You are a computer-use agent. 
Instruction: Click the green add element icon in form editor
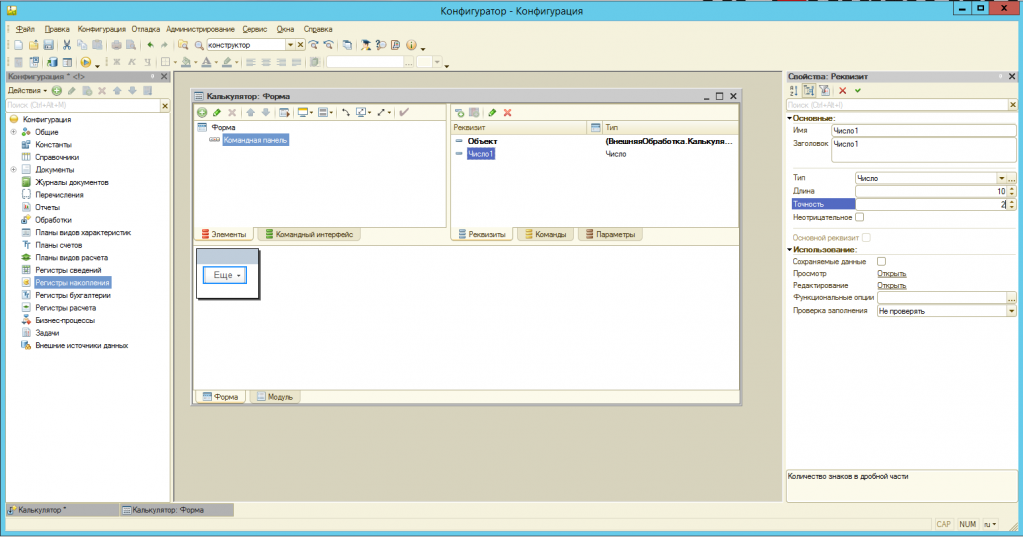[202, 112]
